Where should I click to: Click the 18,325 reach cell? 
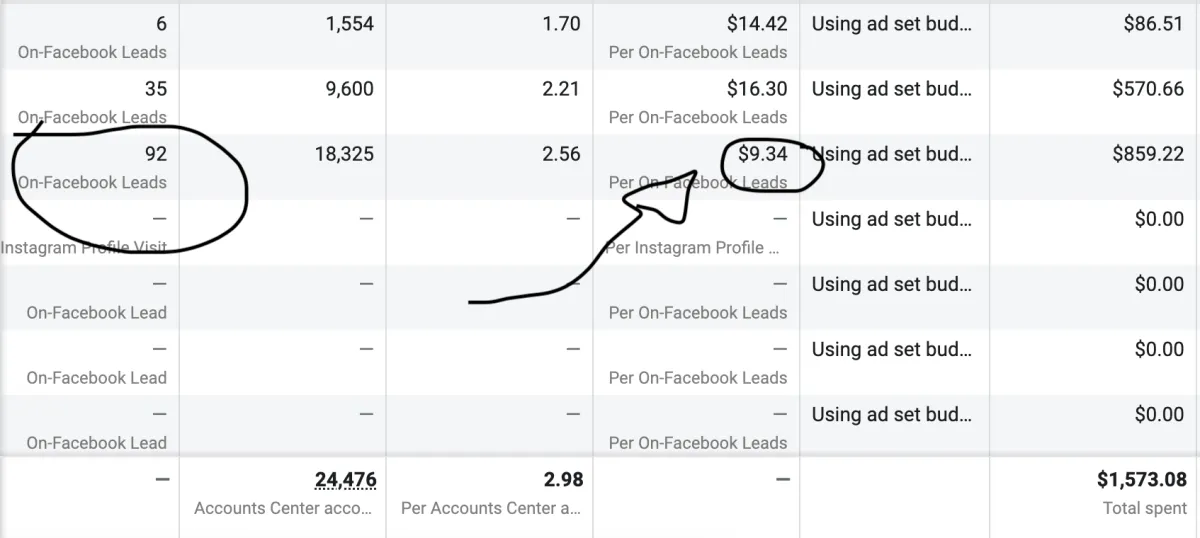(x=344, y=154)
